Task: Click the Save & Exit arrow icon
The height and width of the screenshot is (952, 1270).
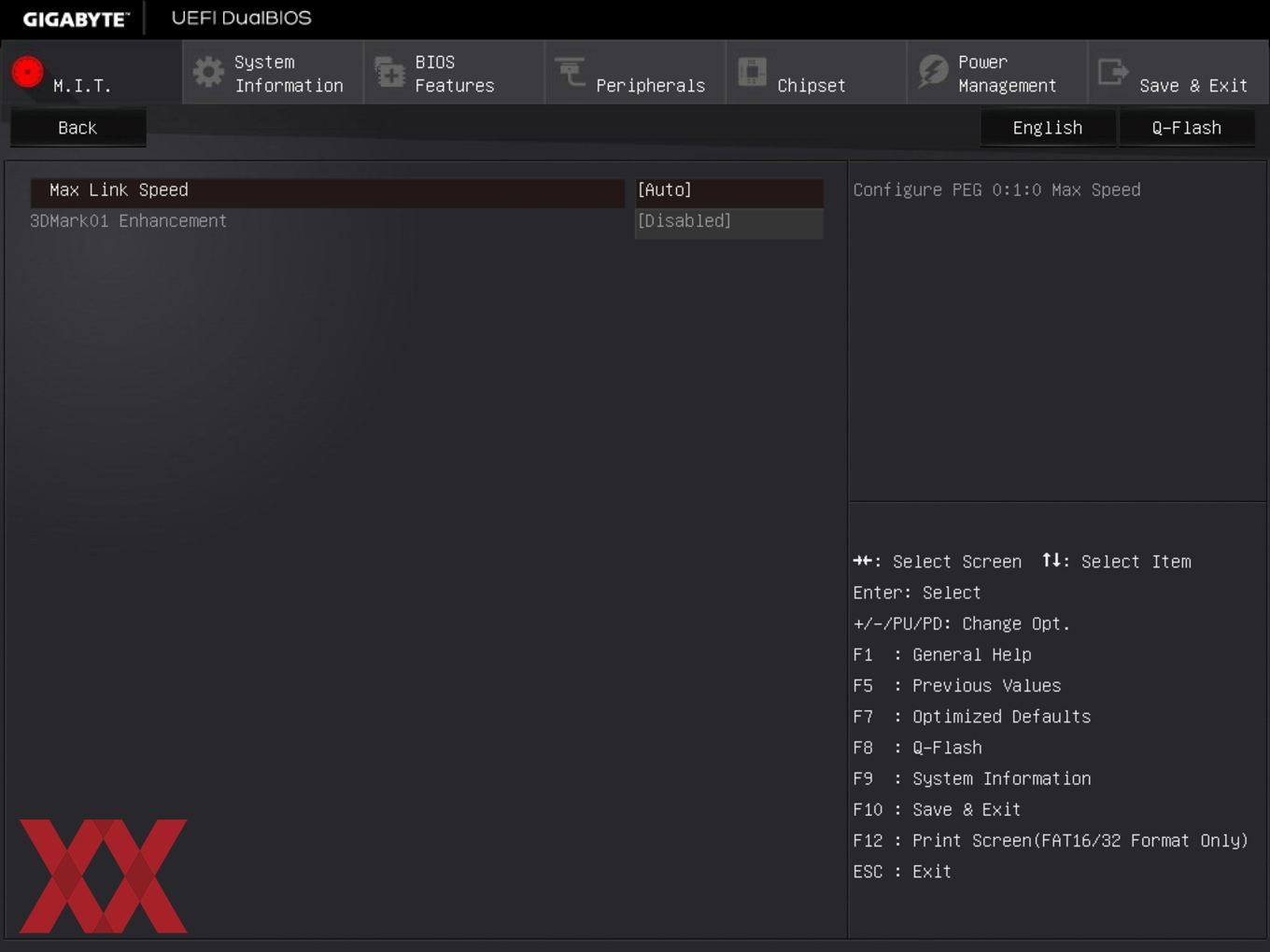Action: (1113, 72)
